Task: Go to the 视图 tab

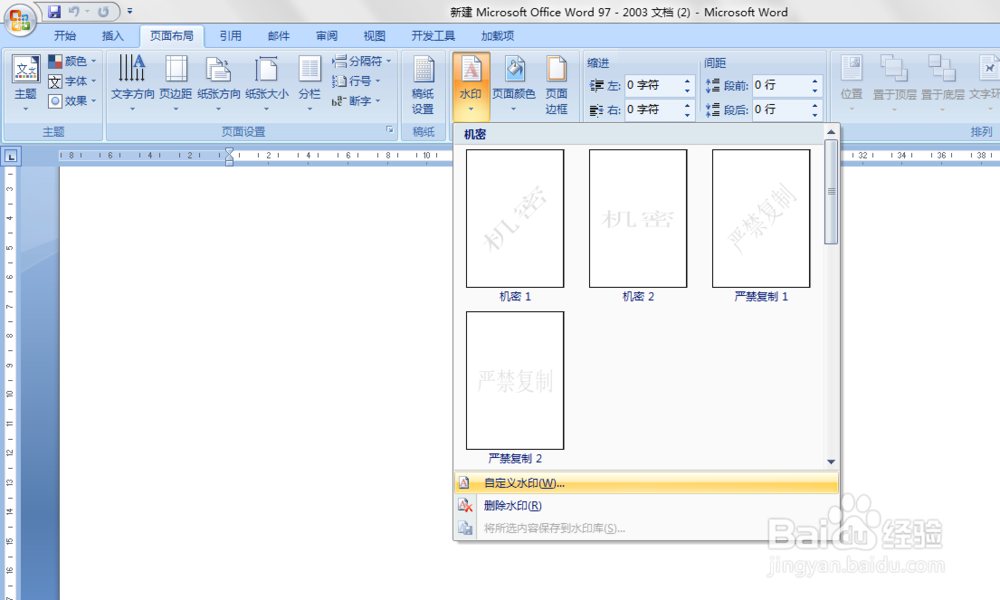Action: (x=374, y=36)
